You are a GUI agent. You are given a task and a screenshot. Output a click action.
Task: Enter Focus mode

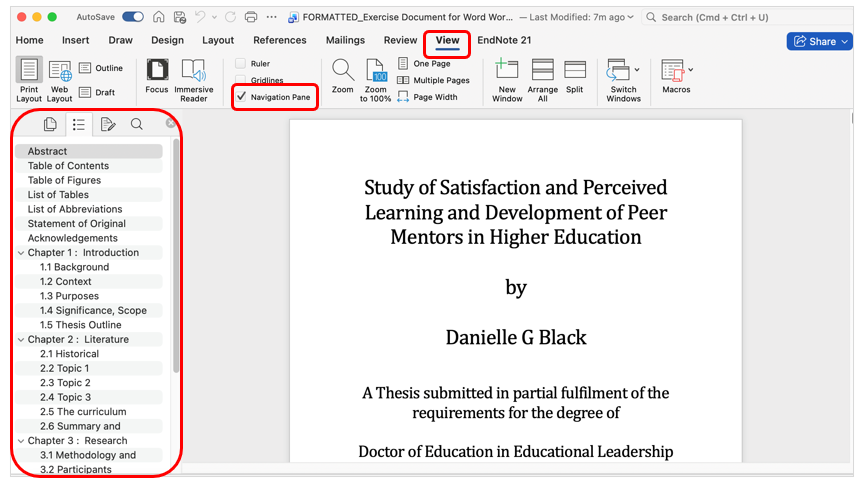(x=157, y=76)
